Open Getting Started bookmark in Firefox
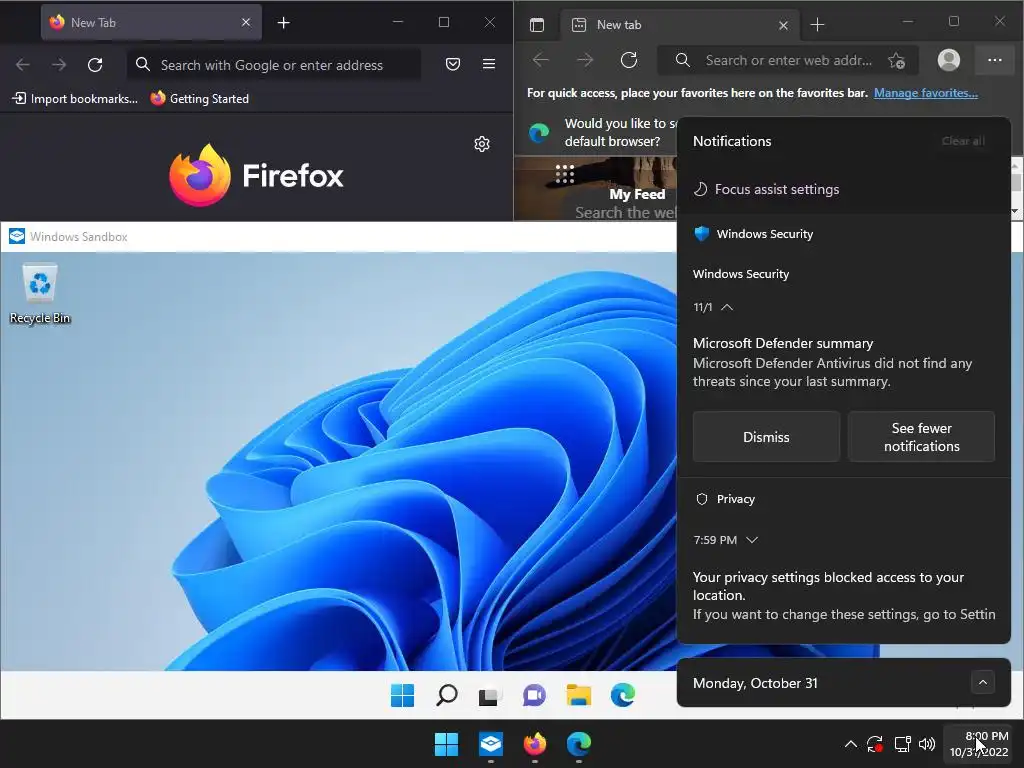The height and width of the screenshot is (768, 1024). point(200,99)
